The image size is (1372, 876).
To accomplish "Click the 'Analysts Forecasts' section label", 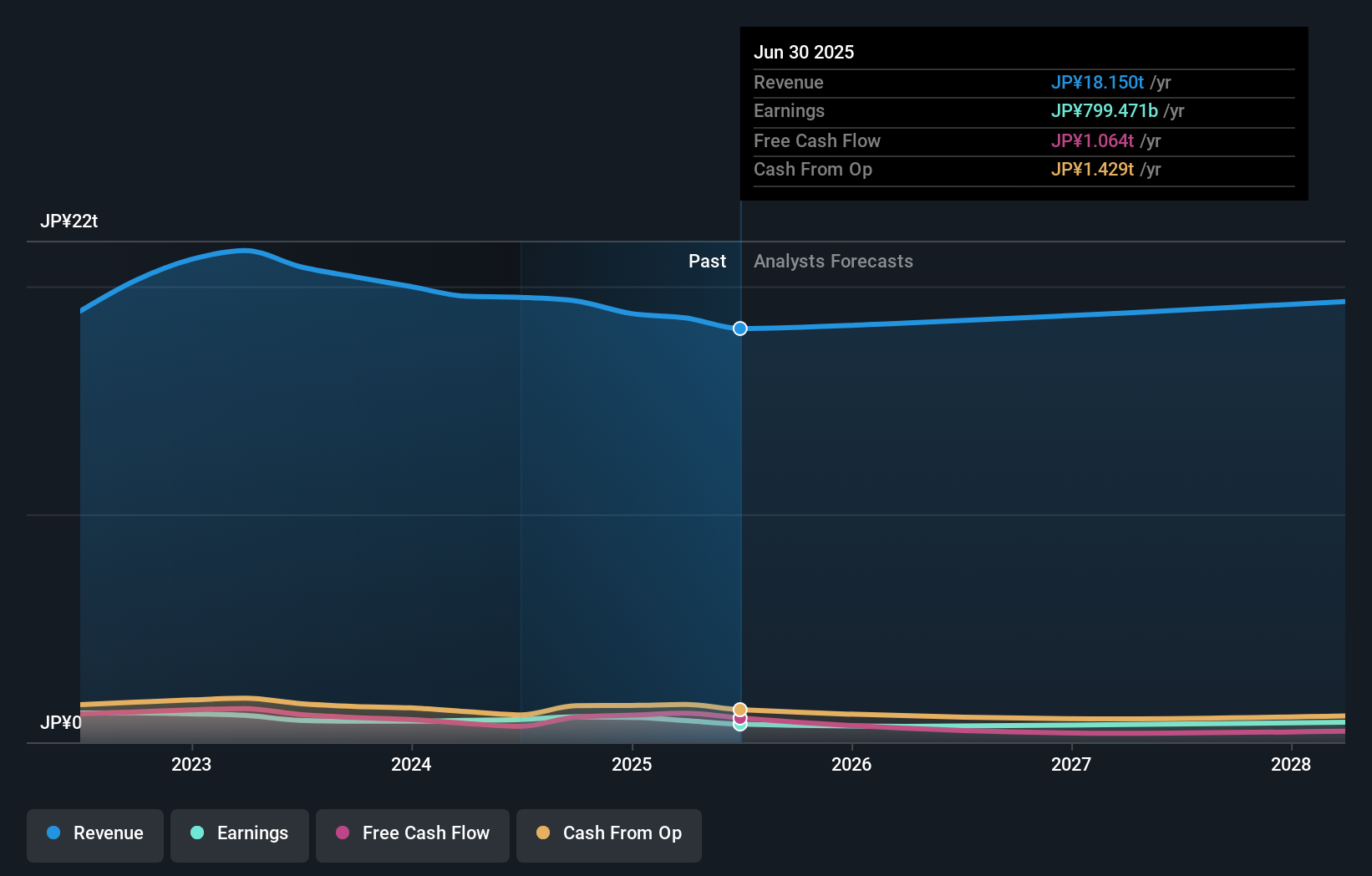I will pos(833,262).
